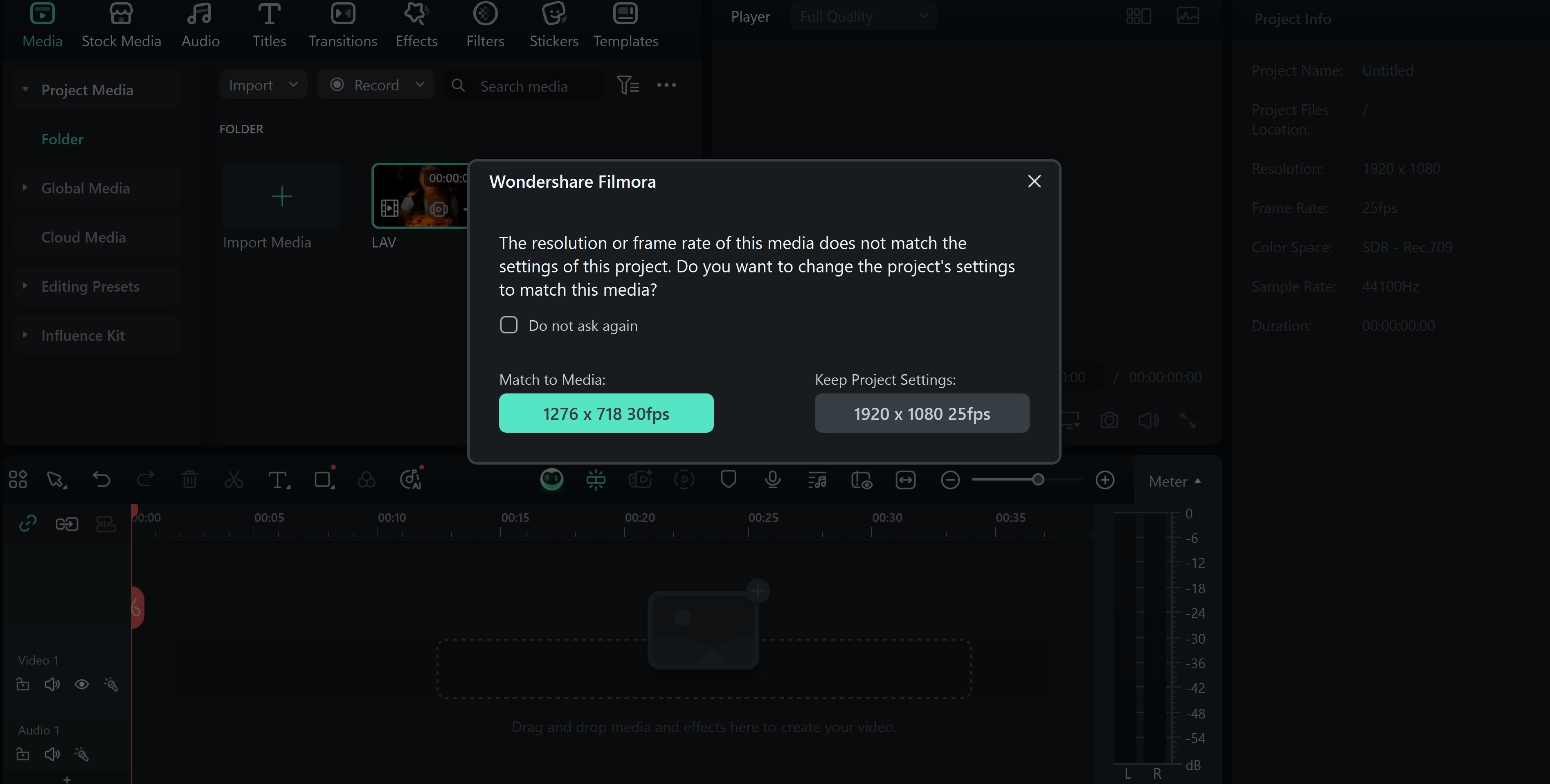Screen dimensions: 1550x784
Task: Keep project settings 1920 x 1080 25fps
Action: click(922, 413)
